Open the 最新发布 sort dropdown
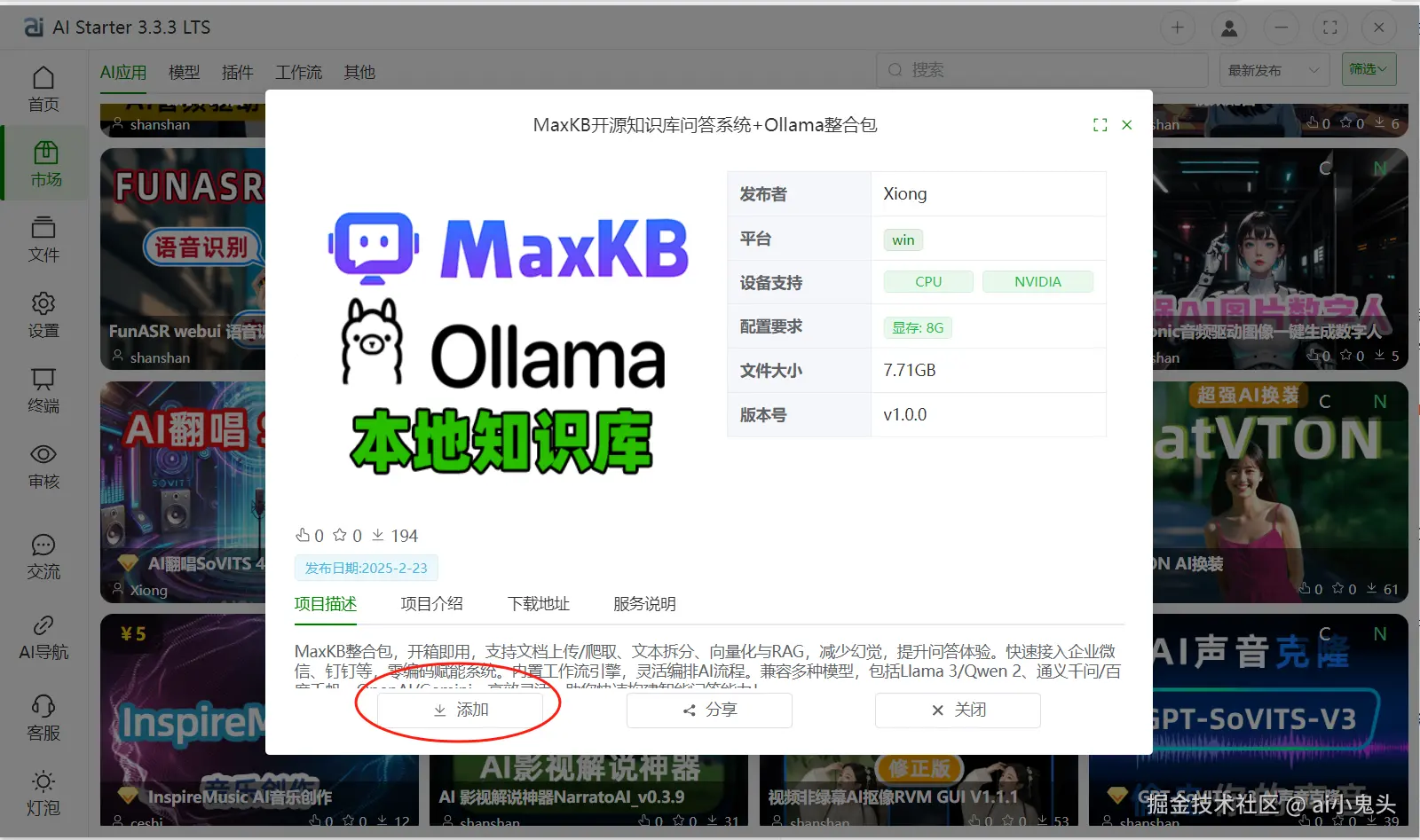This screenshot has height=840, width=1420. pos(1274,70)
